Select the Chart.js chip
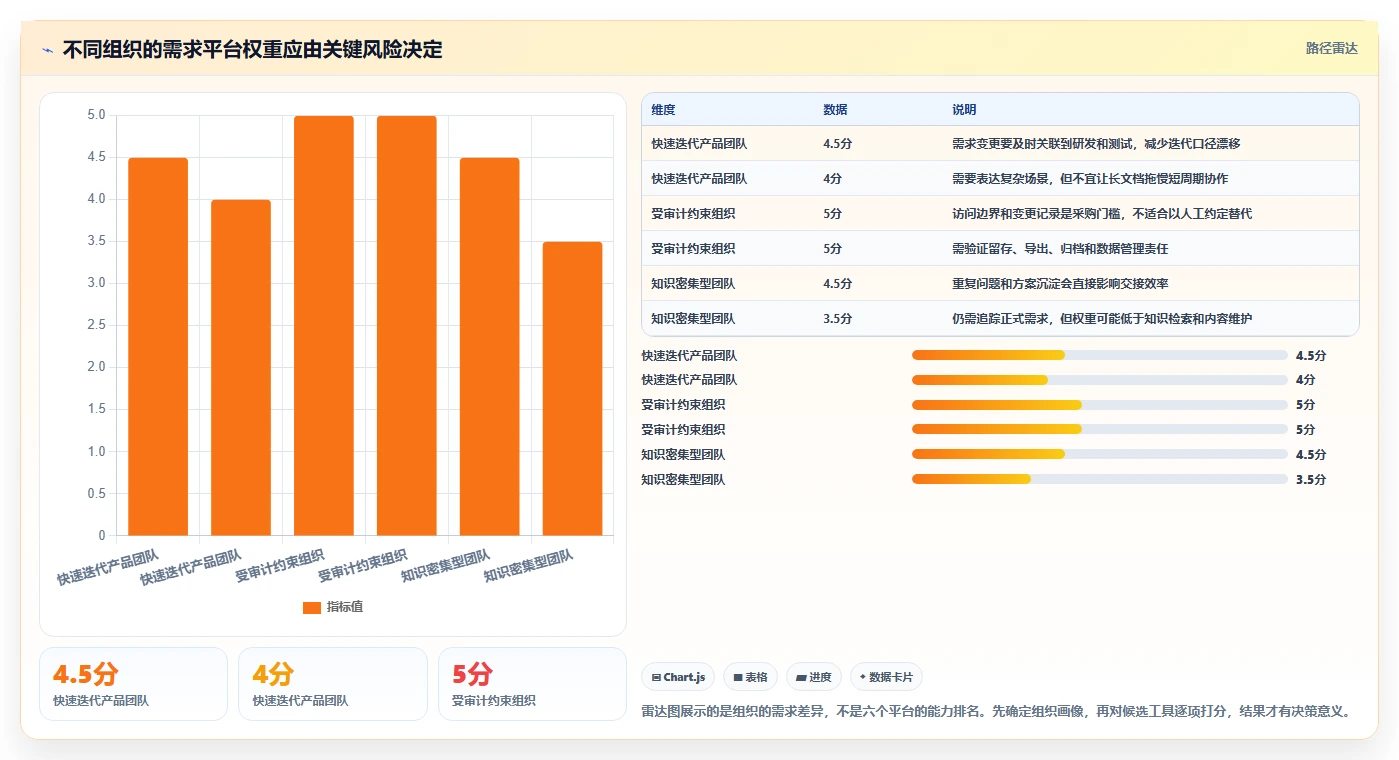Screen dimensions: 1399x760 678,677
